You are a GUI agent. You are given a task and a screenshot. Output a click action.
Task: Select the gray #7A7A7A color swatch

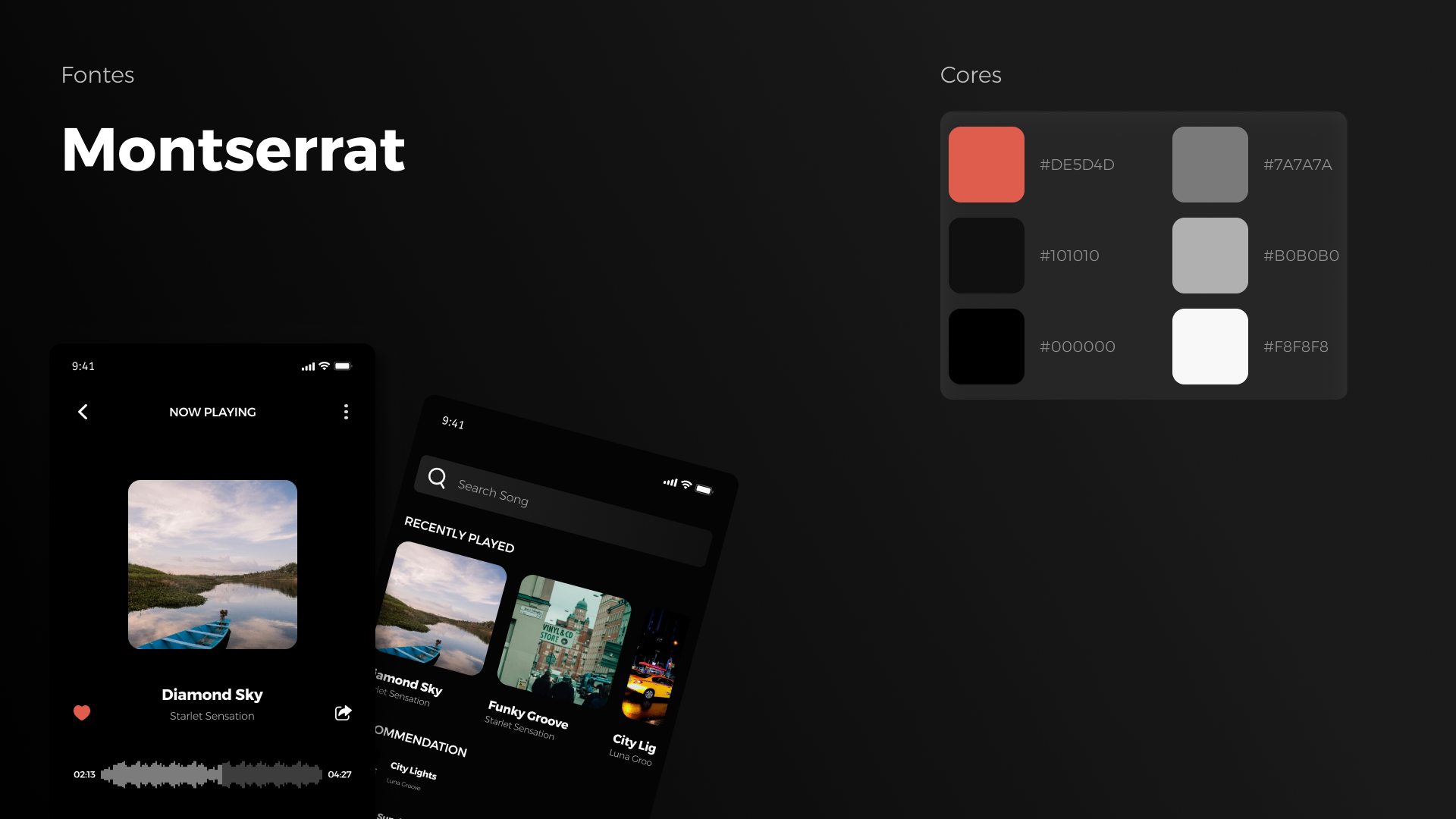1210,165
